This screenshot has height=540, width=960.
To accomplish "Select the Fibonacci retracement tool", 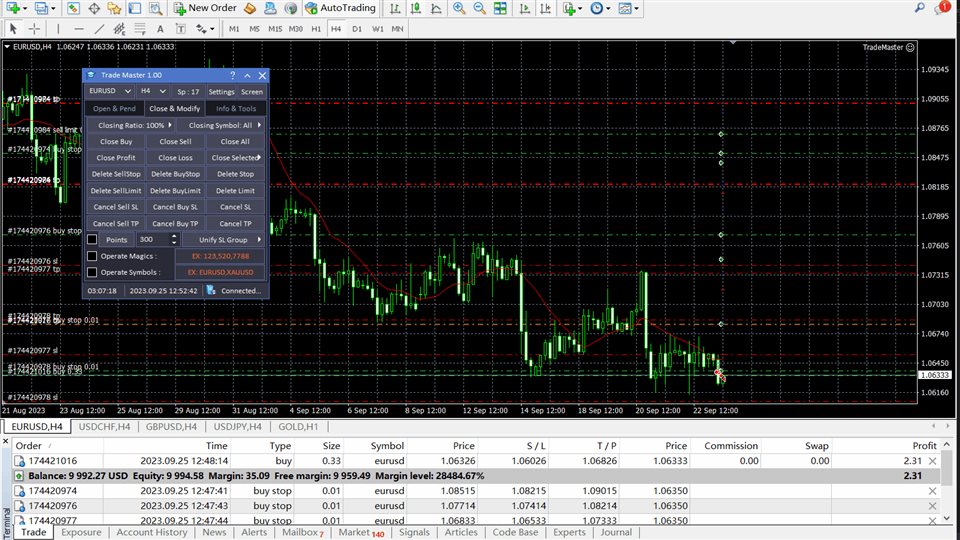I will [140, 28].
